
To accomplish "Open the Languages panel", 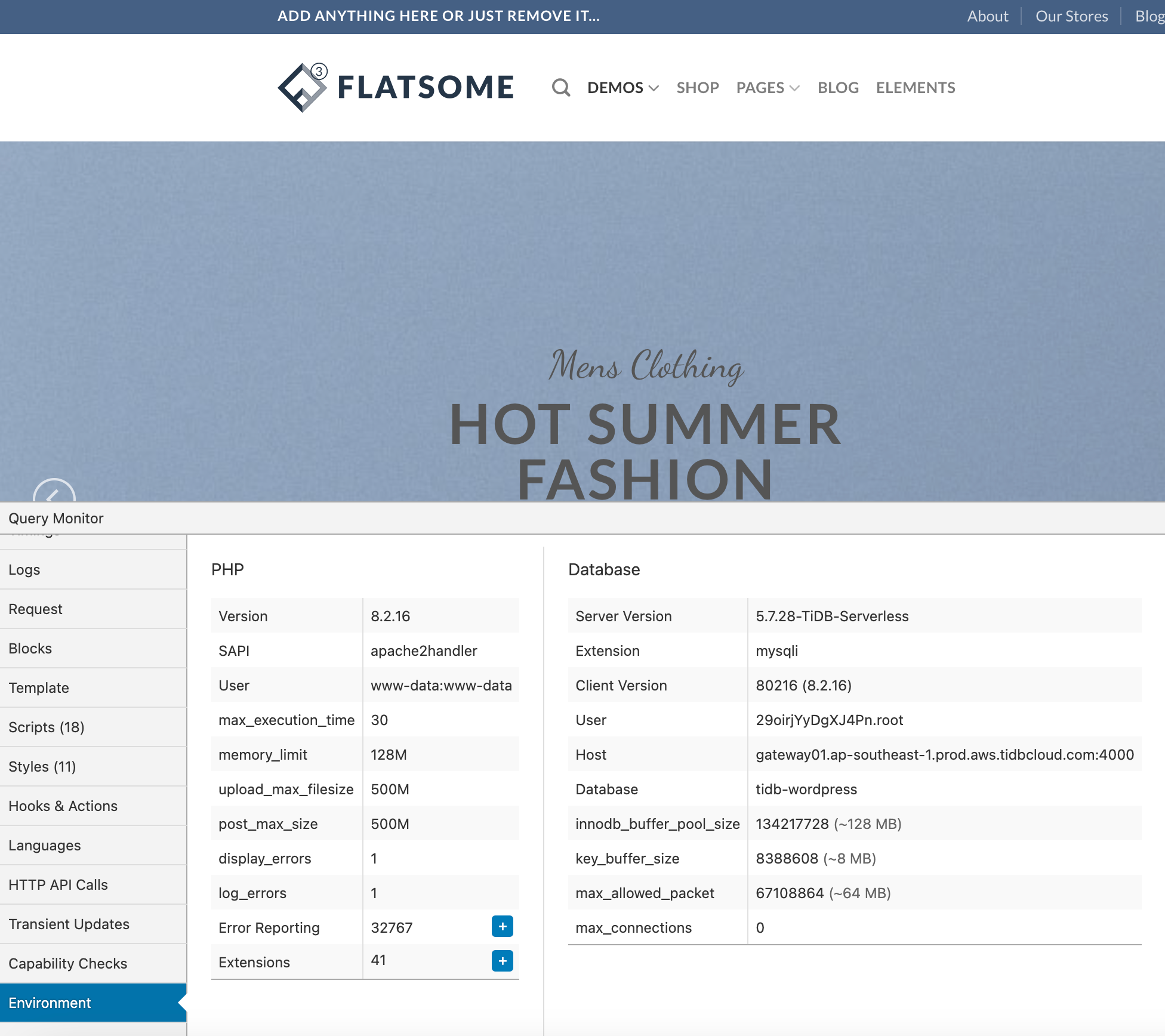I will pyautogui.click(x=93, y=845).
